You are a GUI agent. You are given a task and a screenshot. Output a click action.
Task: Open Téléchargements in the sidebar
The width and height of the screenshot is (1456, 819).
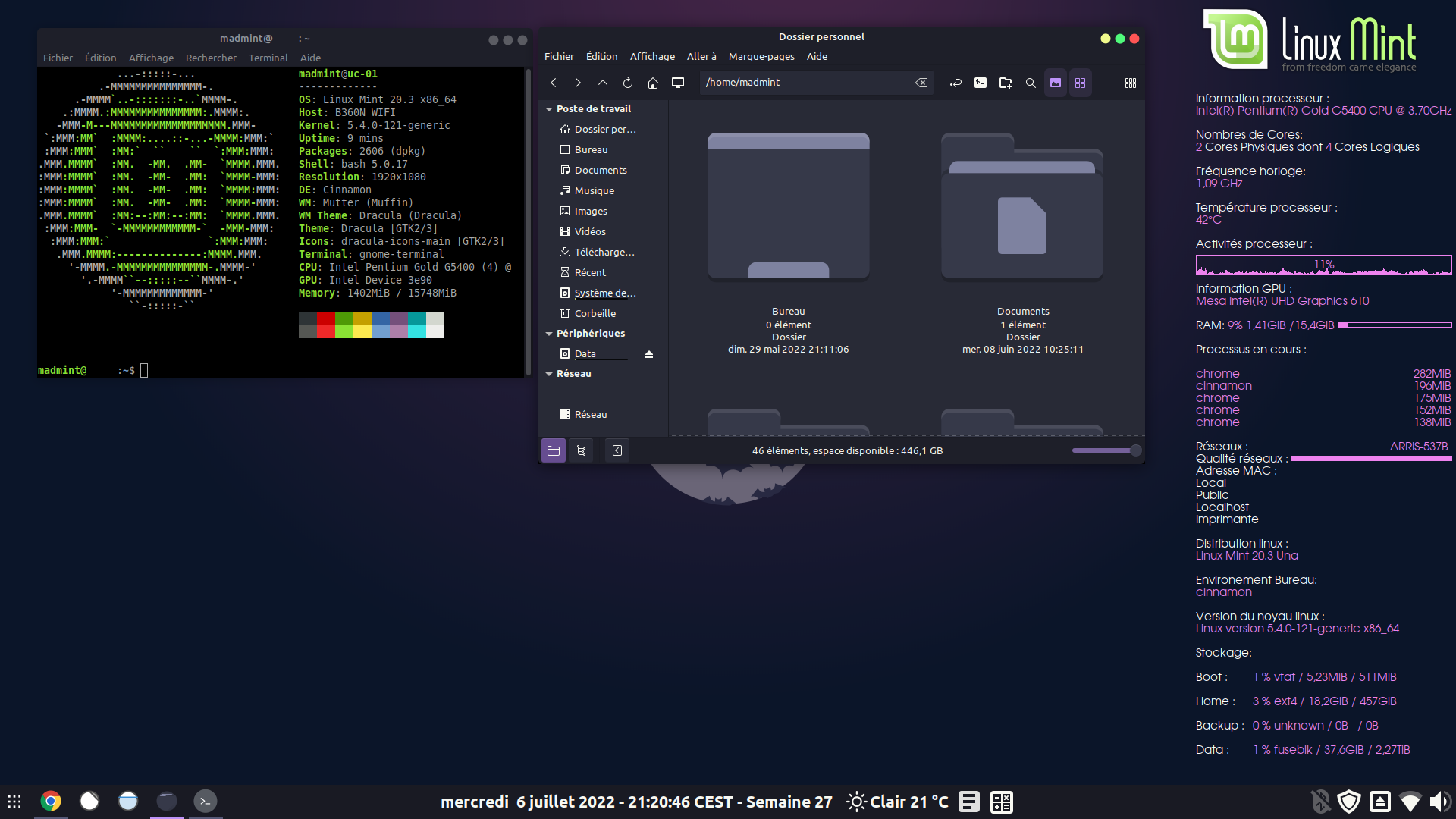(604, 253)
